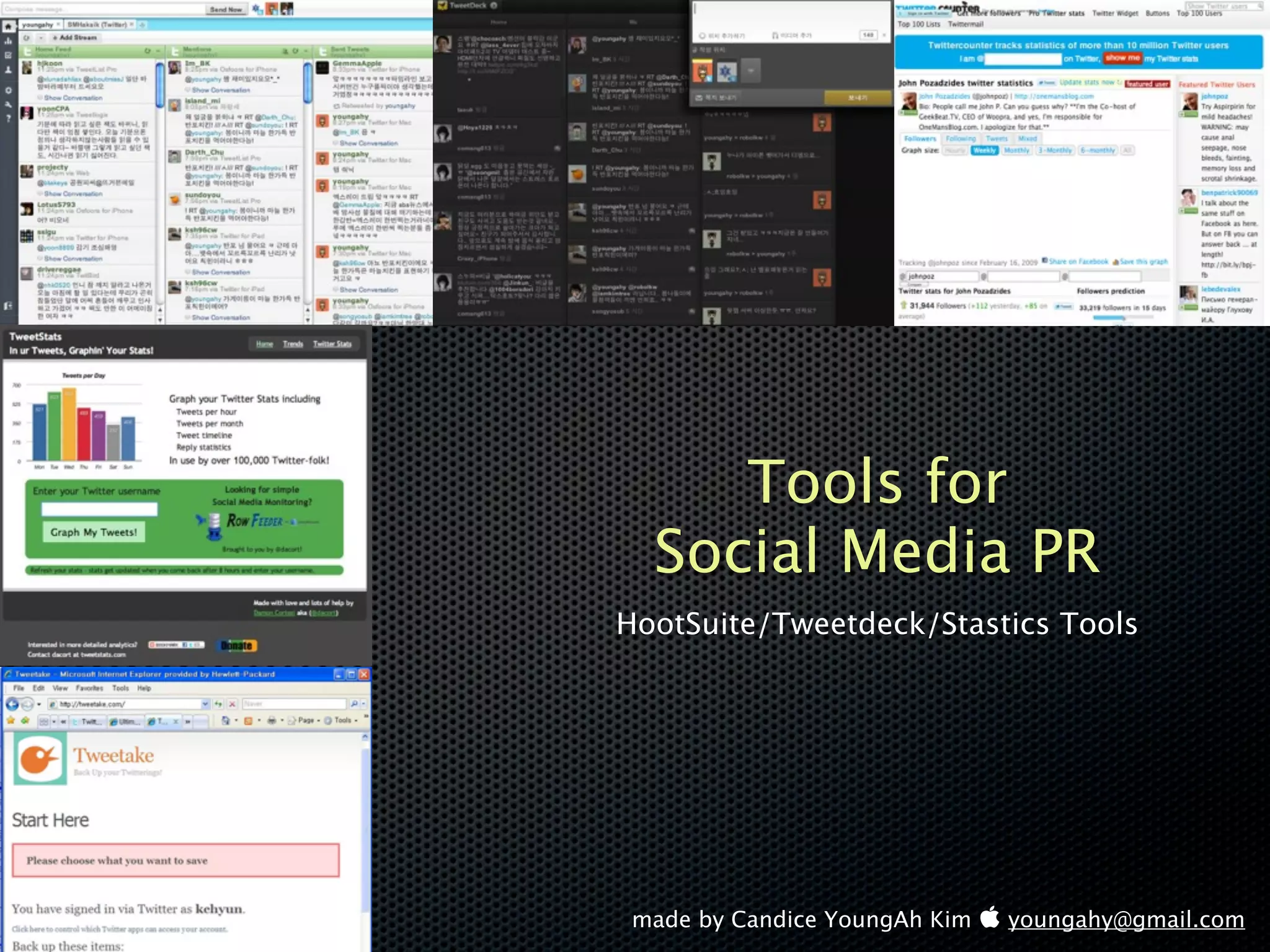This screenshot has height=952, width=1270.
Task: Open the IE address bar dropdown arrow
Action: 205,704
